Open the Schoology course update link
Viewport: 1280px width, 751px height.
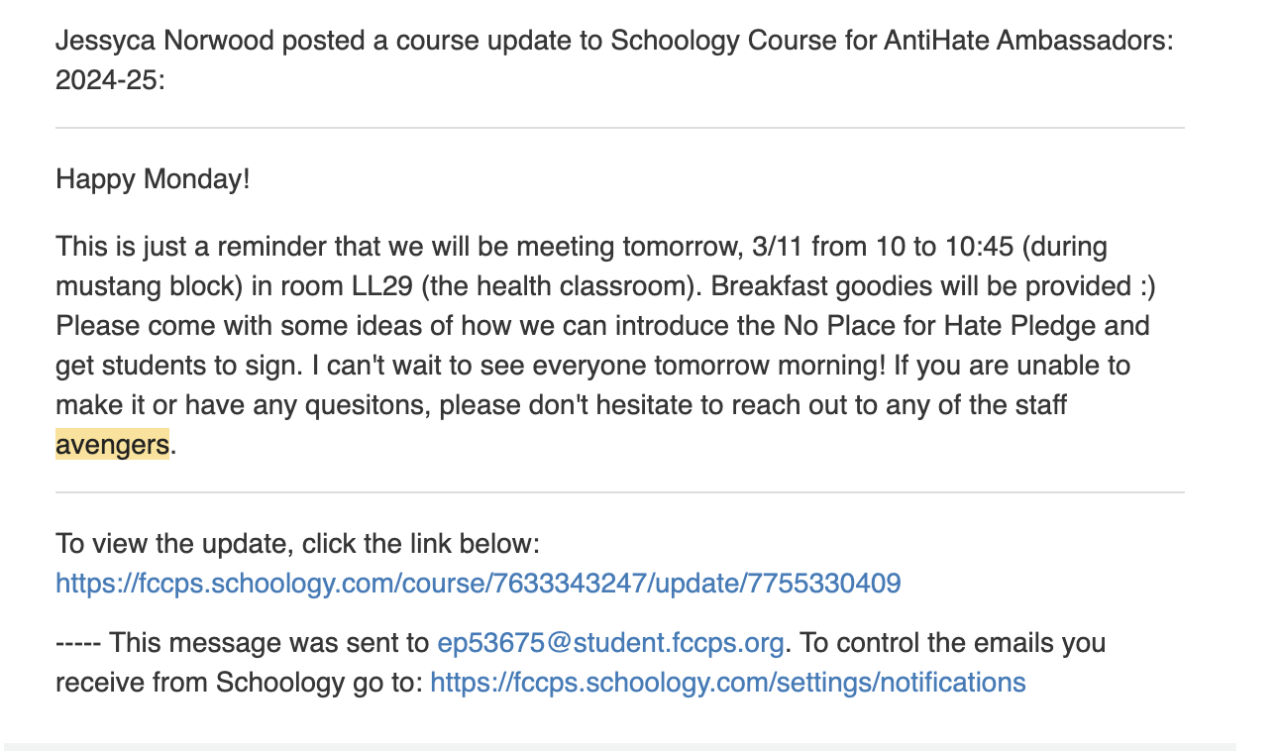point(478,583)
